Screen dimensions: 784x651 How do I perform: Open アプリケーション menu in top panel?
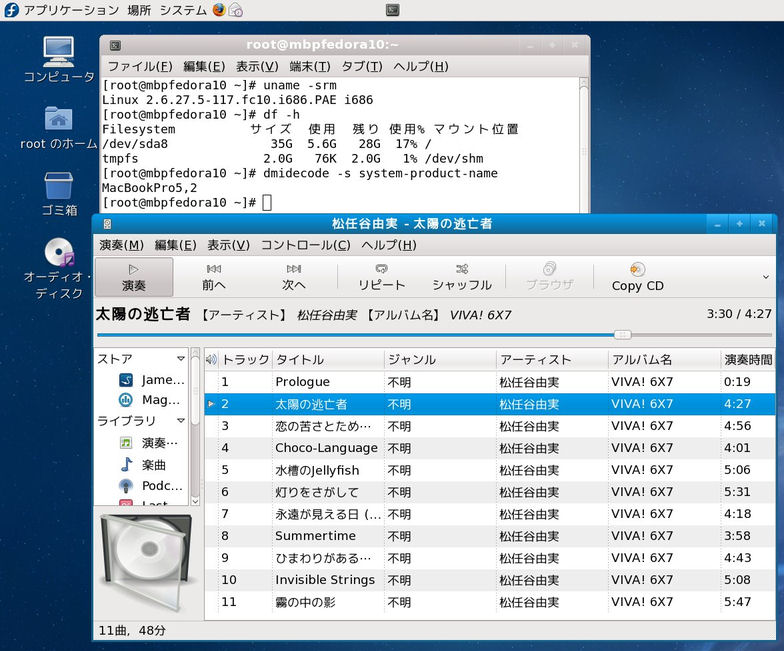click(x=71, y=10)
